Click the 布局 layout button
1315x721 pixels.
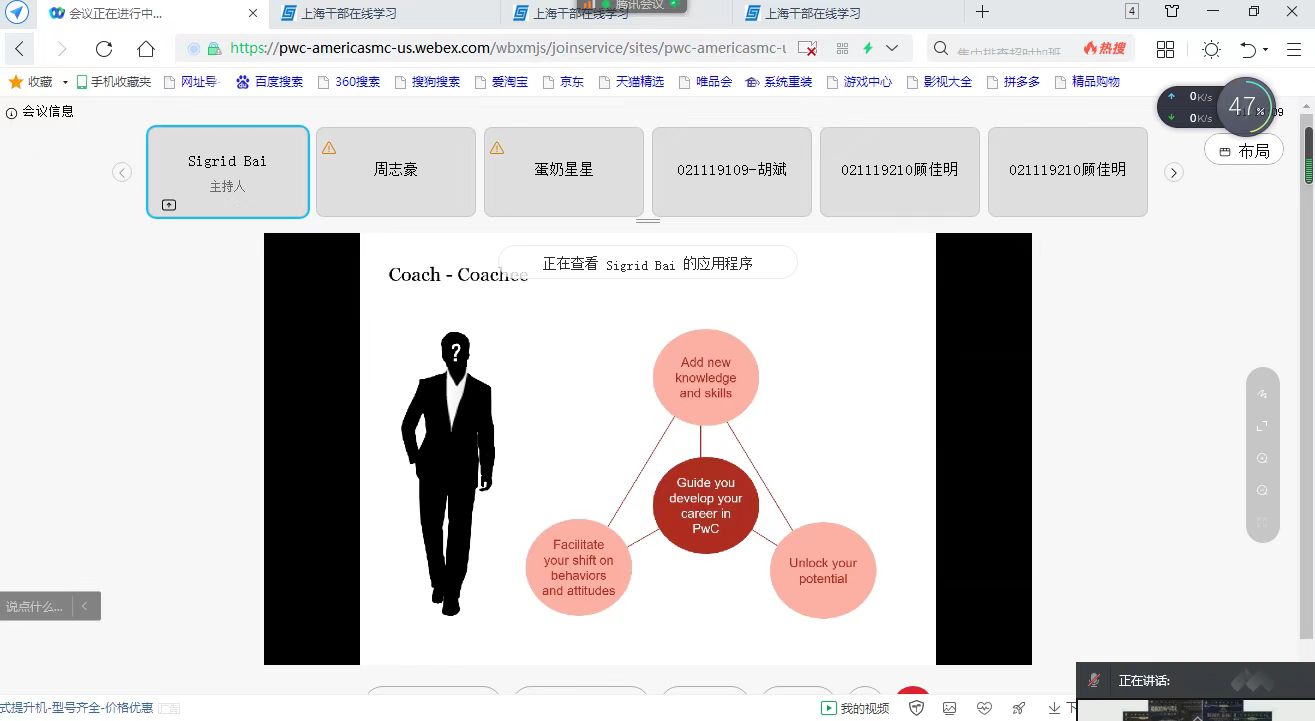click(1244, 151)
